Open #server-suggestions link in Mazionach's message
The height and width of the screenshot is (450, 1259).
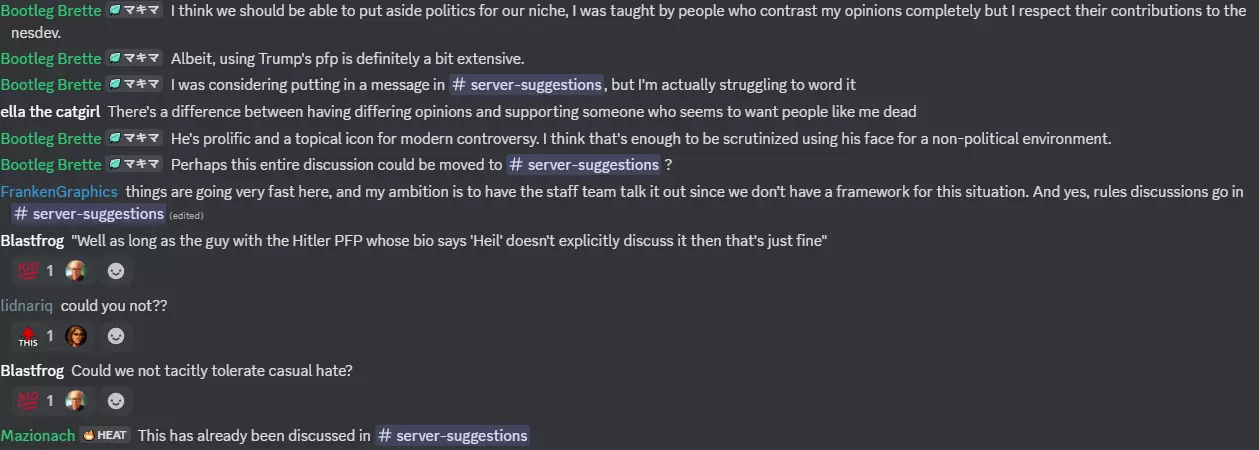[x=452, y=435]
